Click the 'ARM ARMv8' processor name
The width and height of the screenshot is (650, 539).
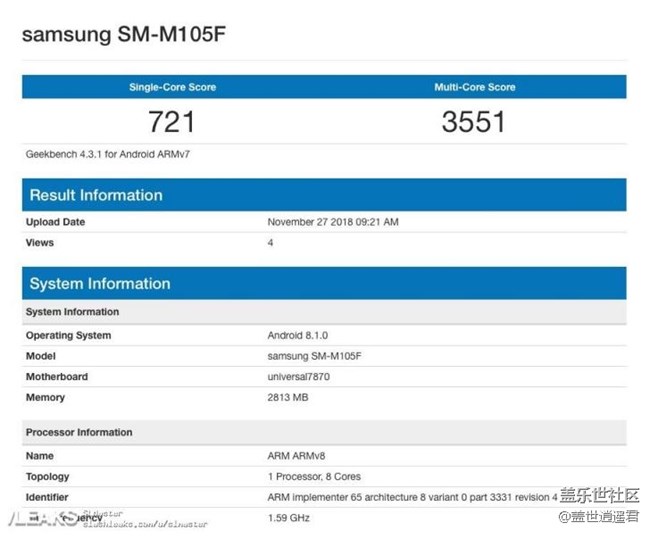(x=296, y=456)
